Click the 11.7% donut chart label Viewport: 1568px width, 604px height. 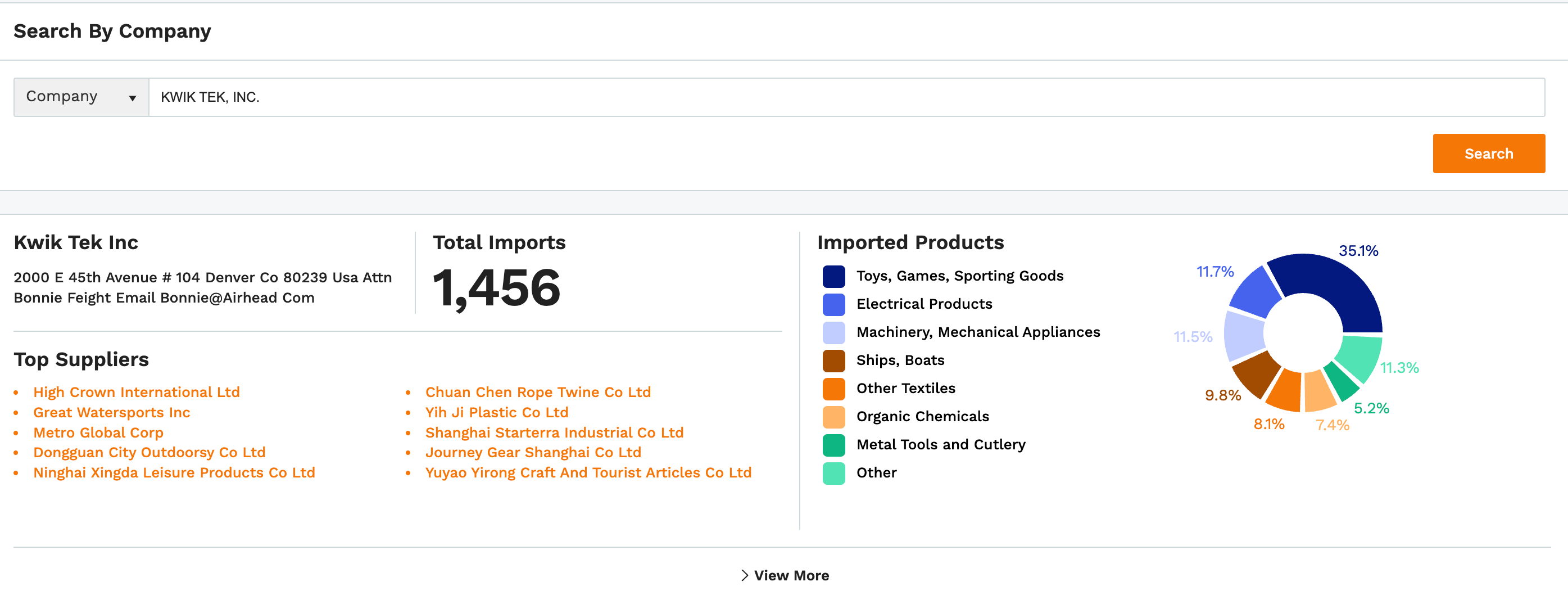1215,272
